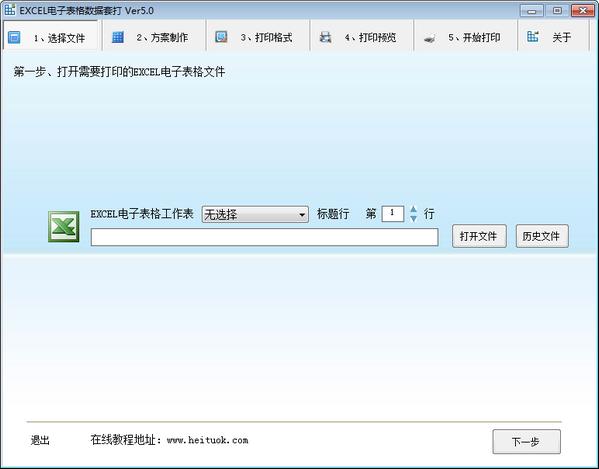Viewport: 599px width, 469px height.
Task: Minimize the application window
Action: point(531,11)
